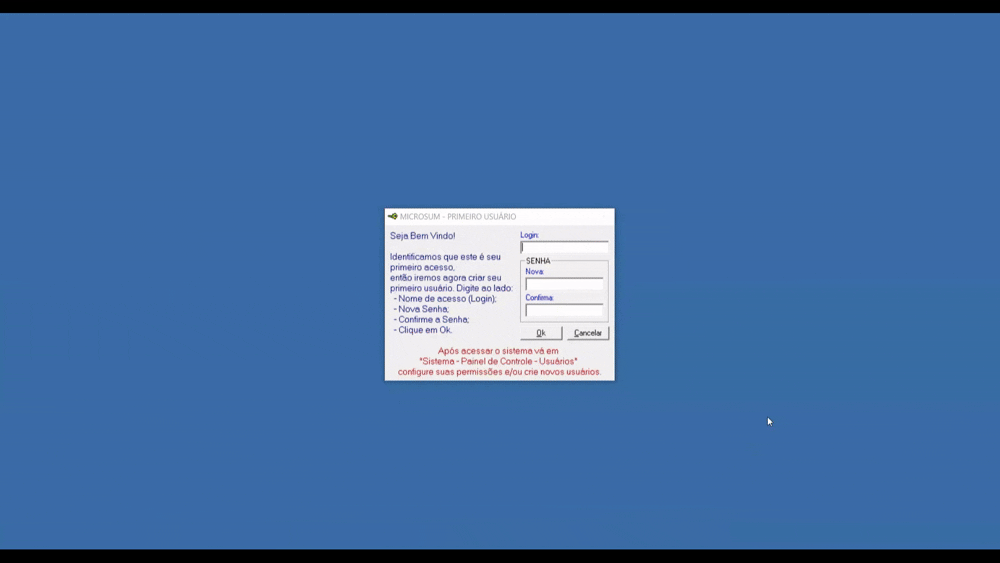Focus the Login input field

click(564, 247)
